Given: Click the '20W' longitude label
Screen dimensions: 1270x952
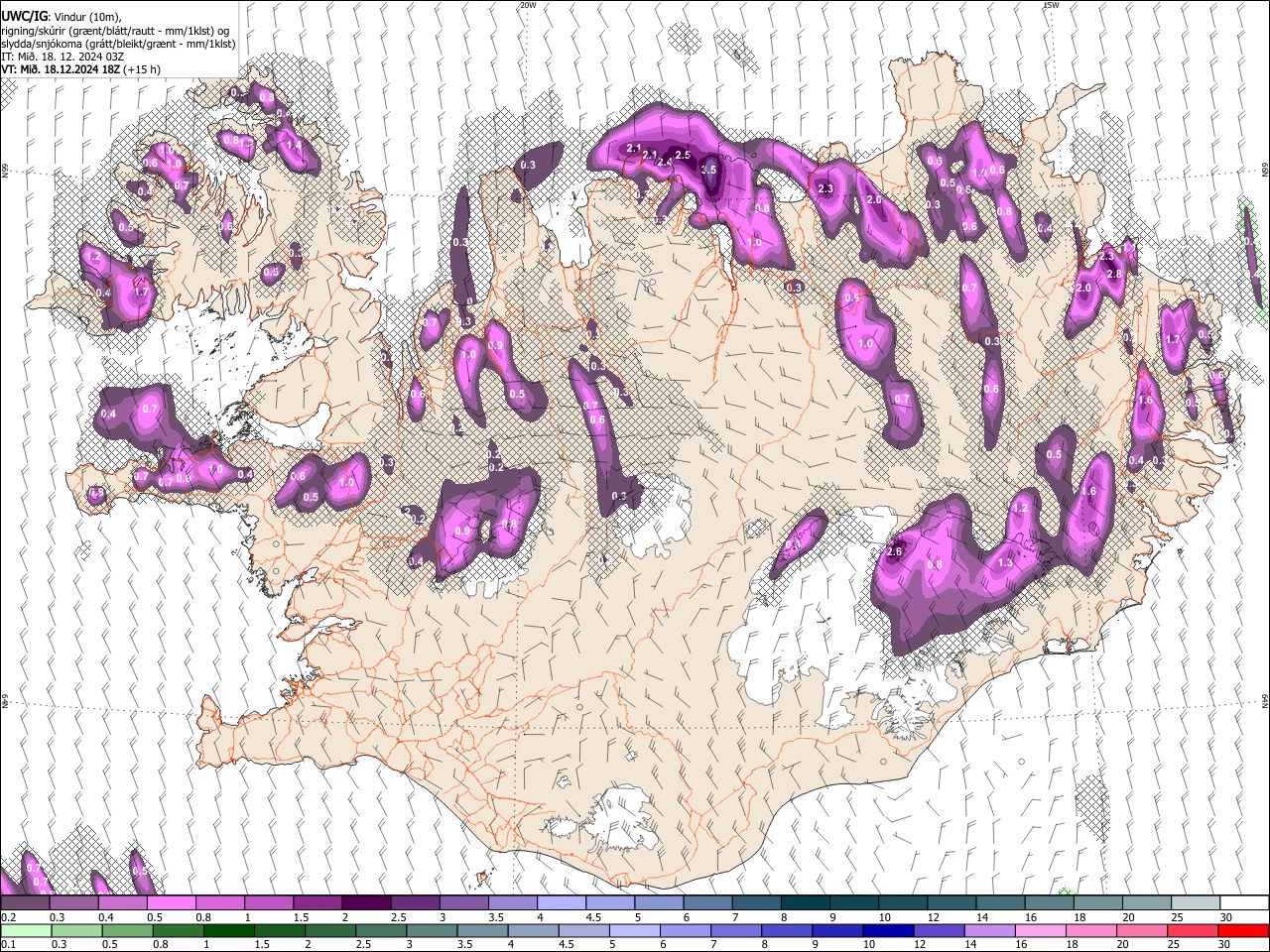Looking at the screenshot, I should [x=528, y=5].
